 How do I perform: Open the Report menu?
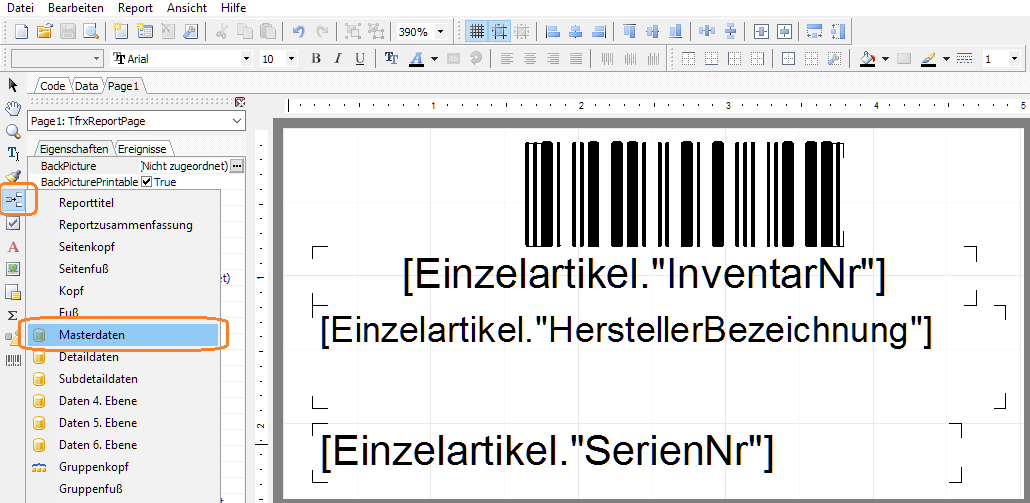pos(135,8)
